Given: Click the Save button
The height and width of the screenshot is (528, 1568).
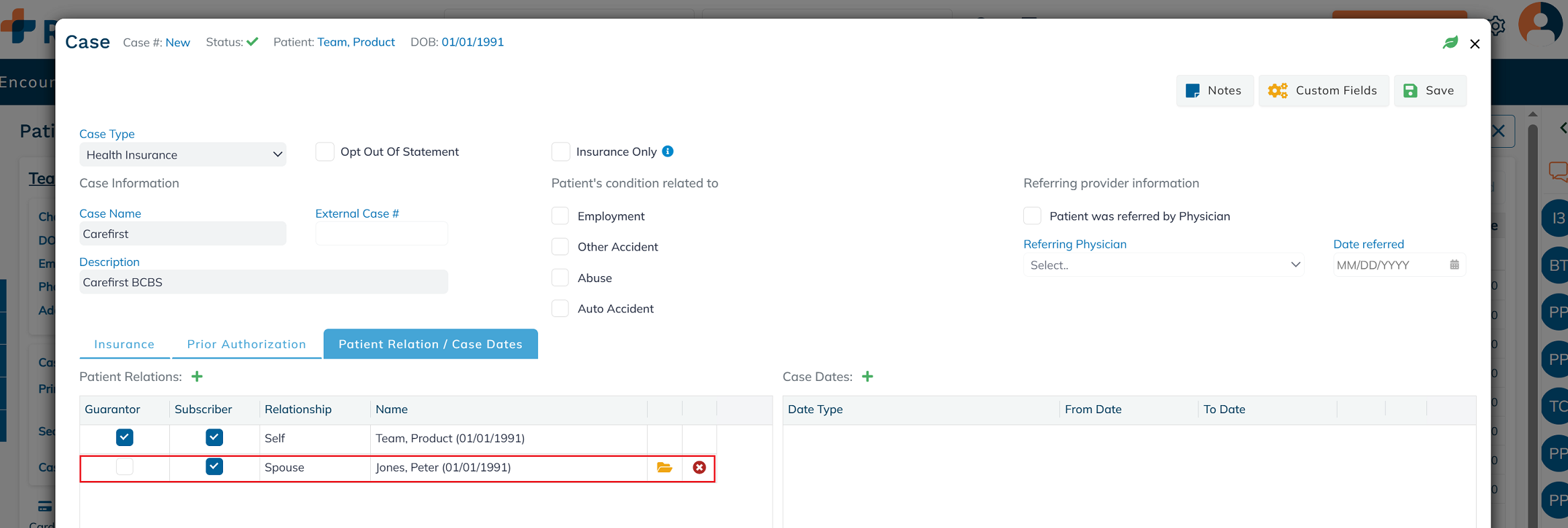Looking at the screenshot, I should pos(1430,91).
